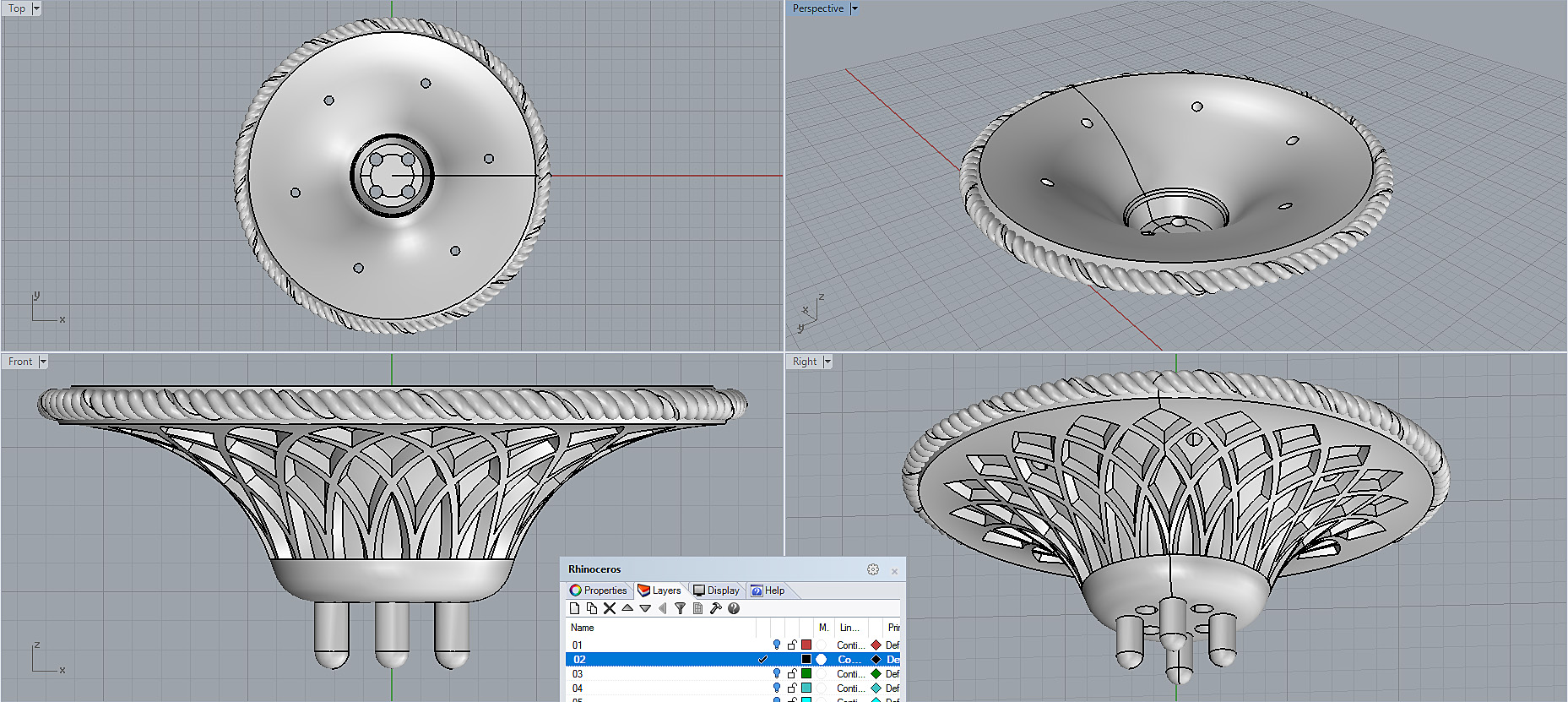Toggle visibility lightbulb of layer 01

point(777,645)
